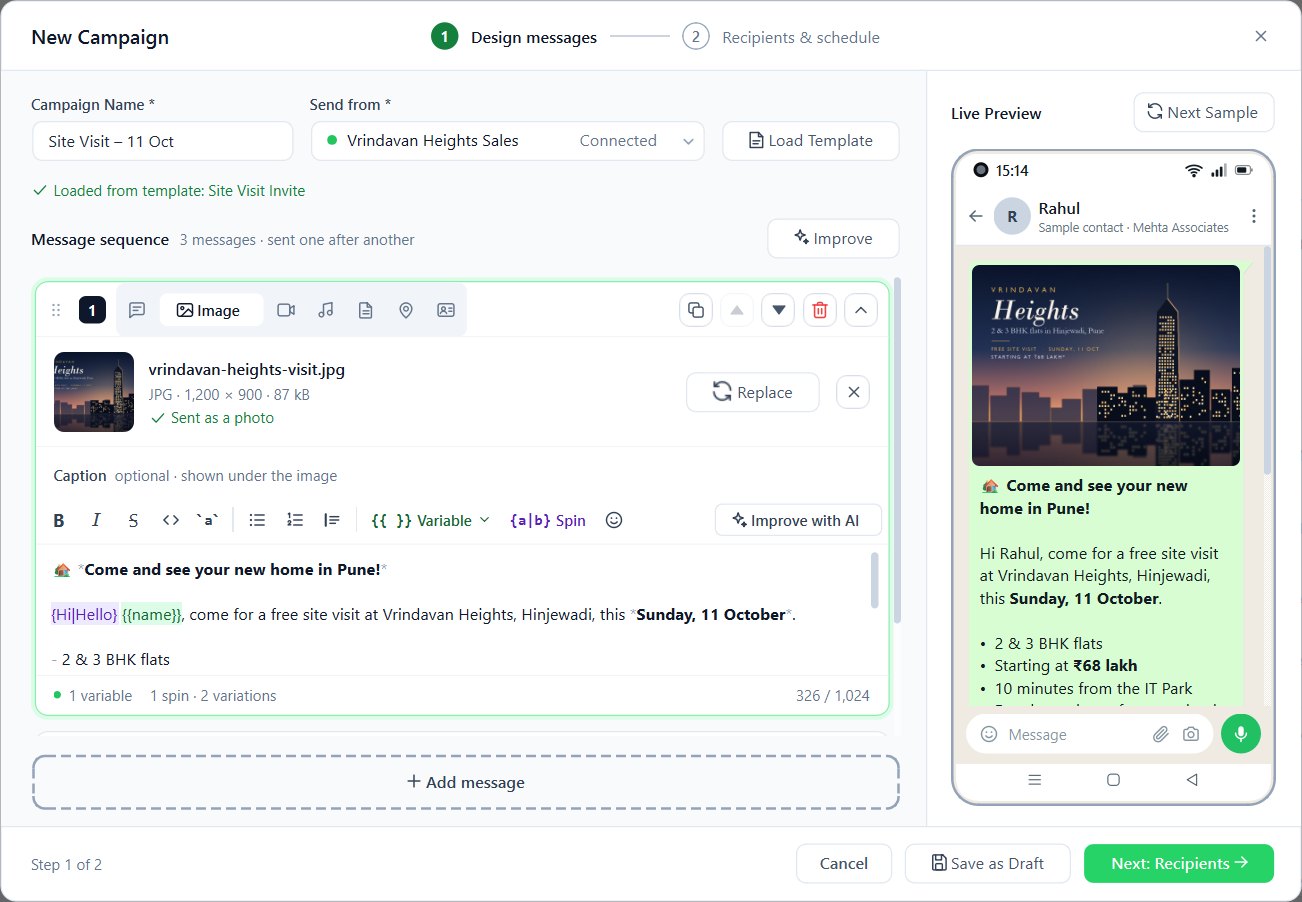1302x902 pixels.
Task: Proceed with Next: Recipients
Action: coord(1179,863)
